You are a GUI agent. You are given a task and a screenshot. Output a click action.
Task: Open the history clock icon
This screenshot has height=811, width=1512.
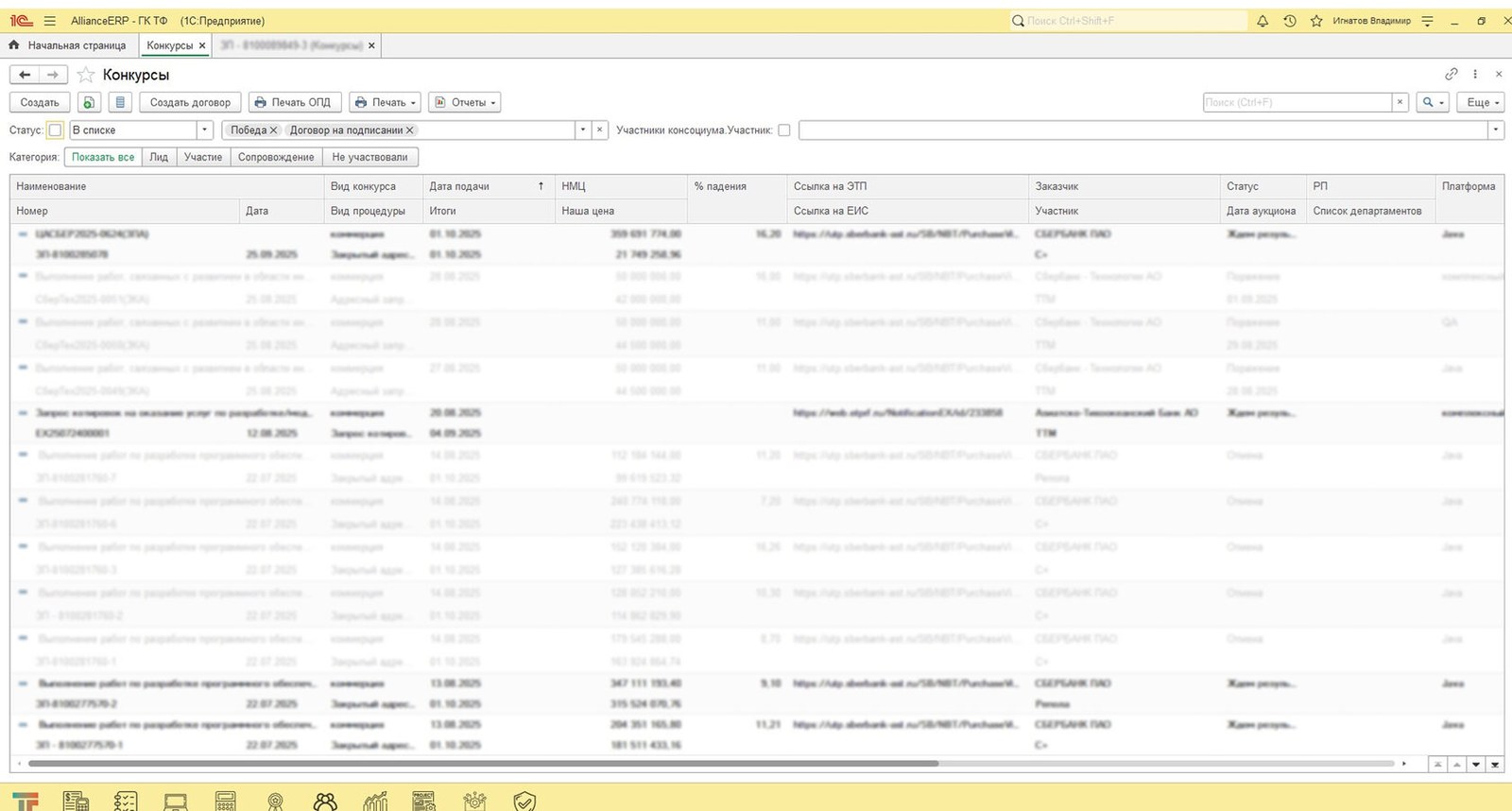pos(1290,21)
